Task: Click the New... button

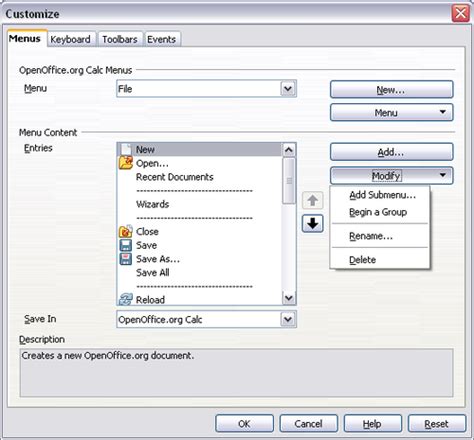Action: (391, 89)
